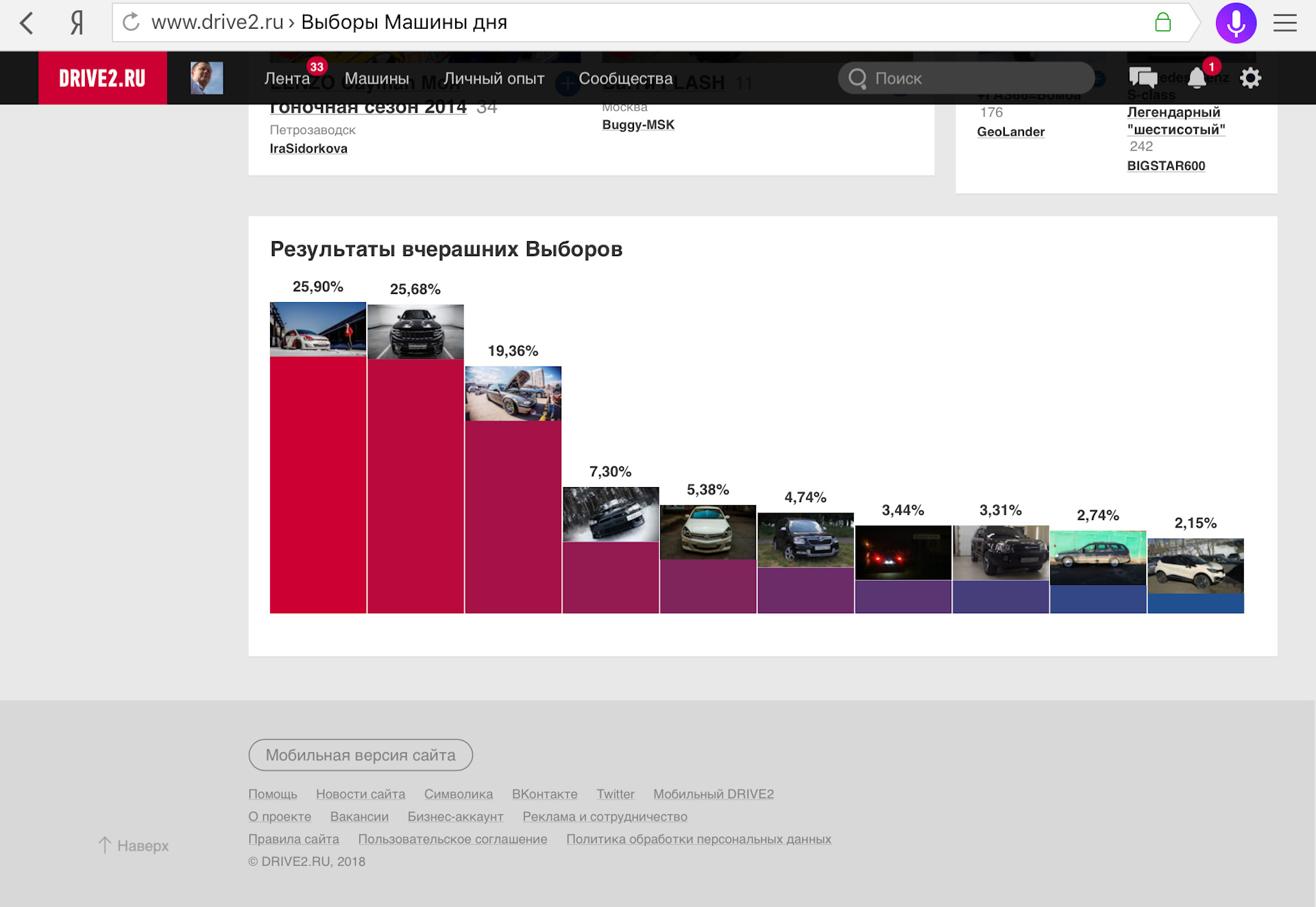
Task: Open user profile avatar
Action: [x=206, y=78]
